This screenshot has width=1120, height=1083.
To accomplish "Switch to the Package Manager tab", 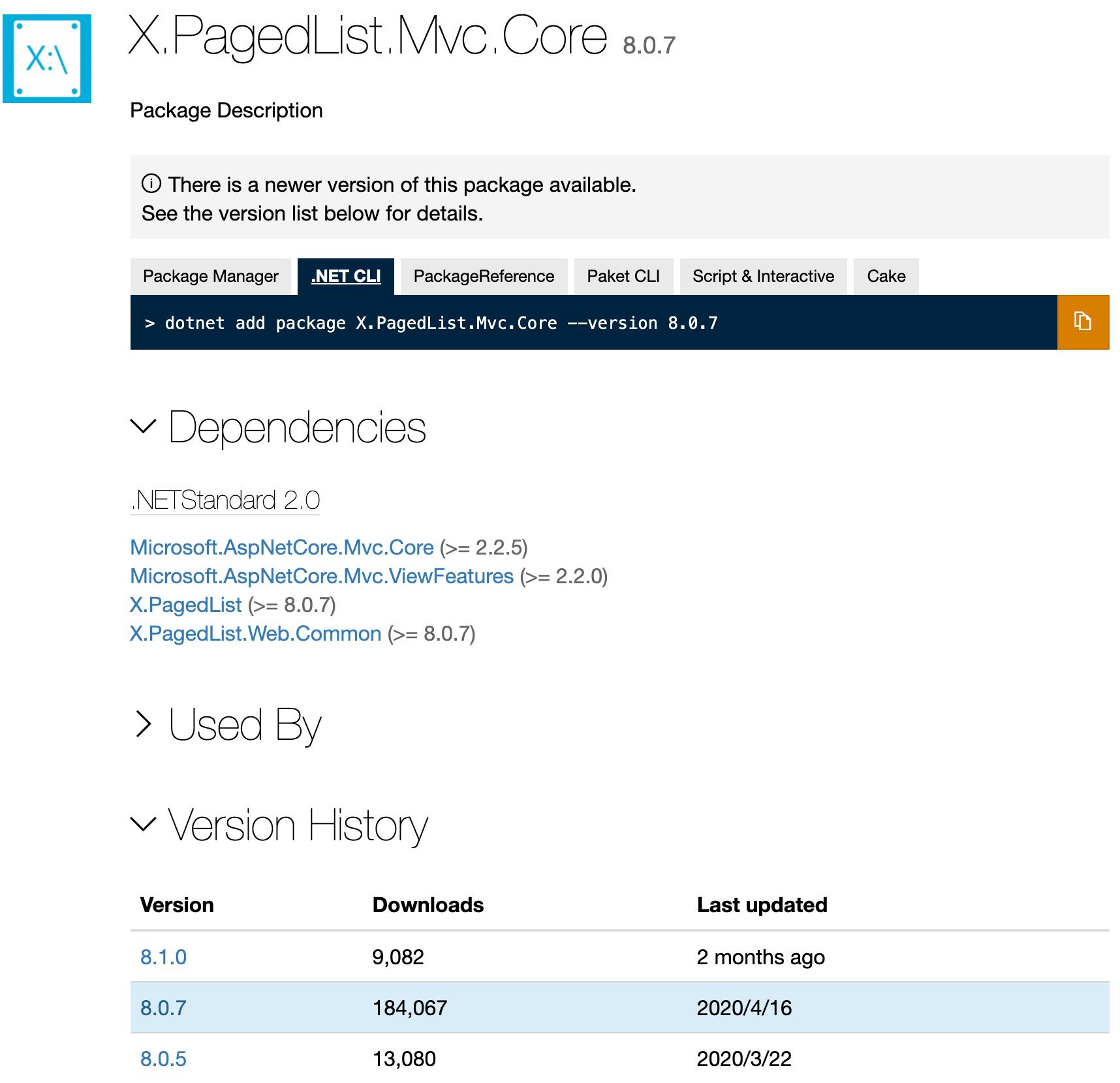I will pyautogui.click(x=210, y=277).
